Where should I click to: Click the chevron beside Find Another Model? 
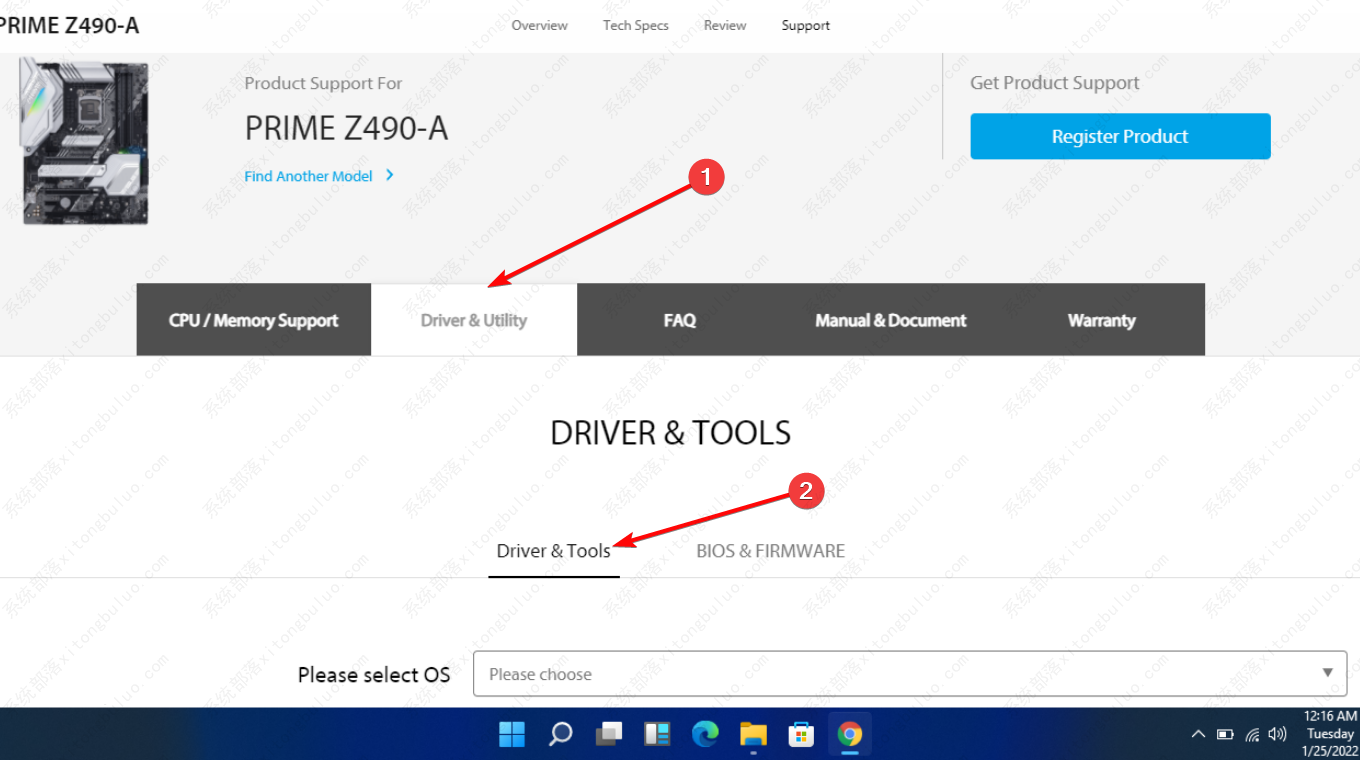(x=390, y=176)
